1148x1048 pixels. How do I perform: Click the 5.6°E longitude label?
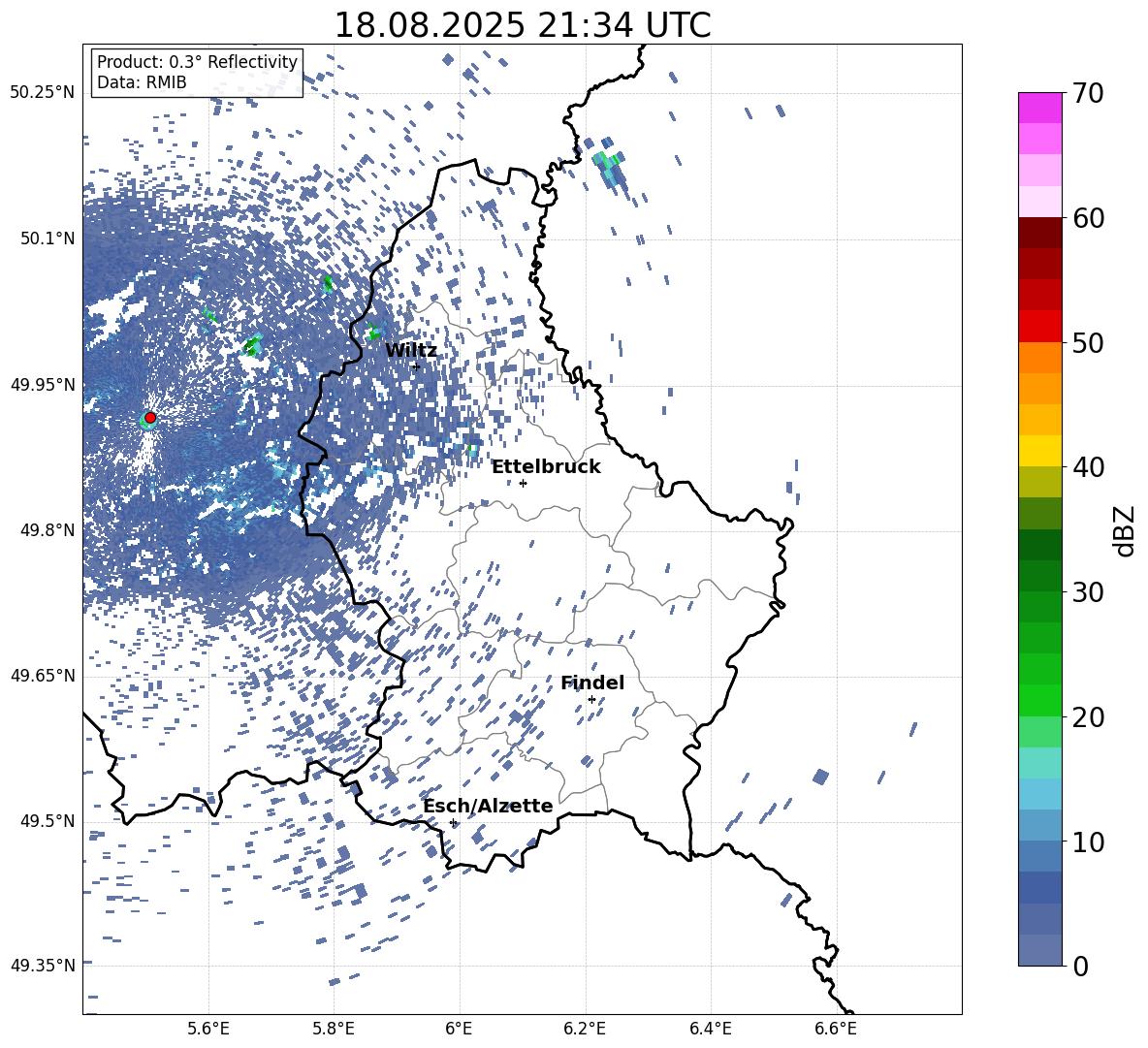point(208,1029)
